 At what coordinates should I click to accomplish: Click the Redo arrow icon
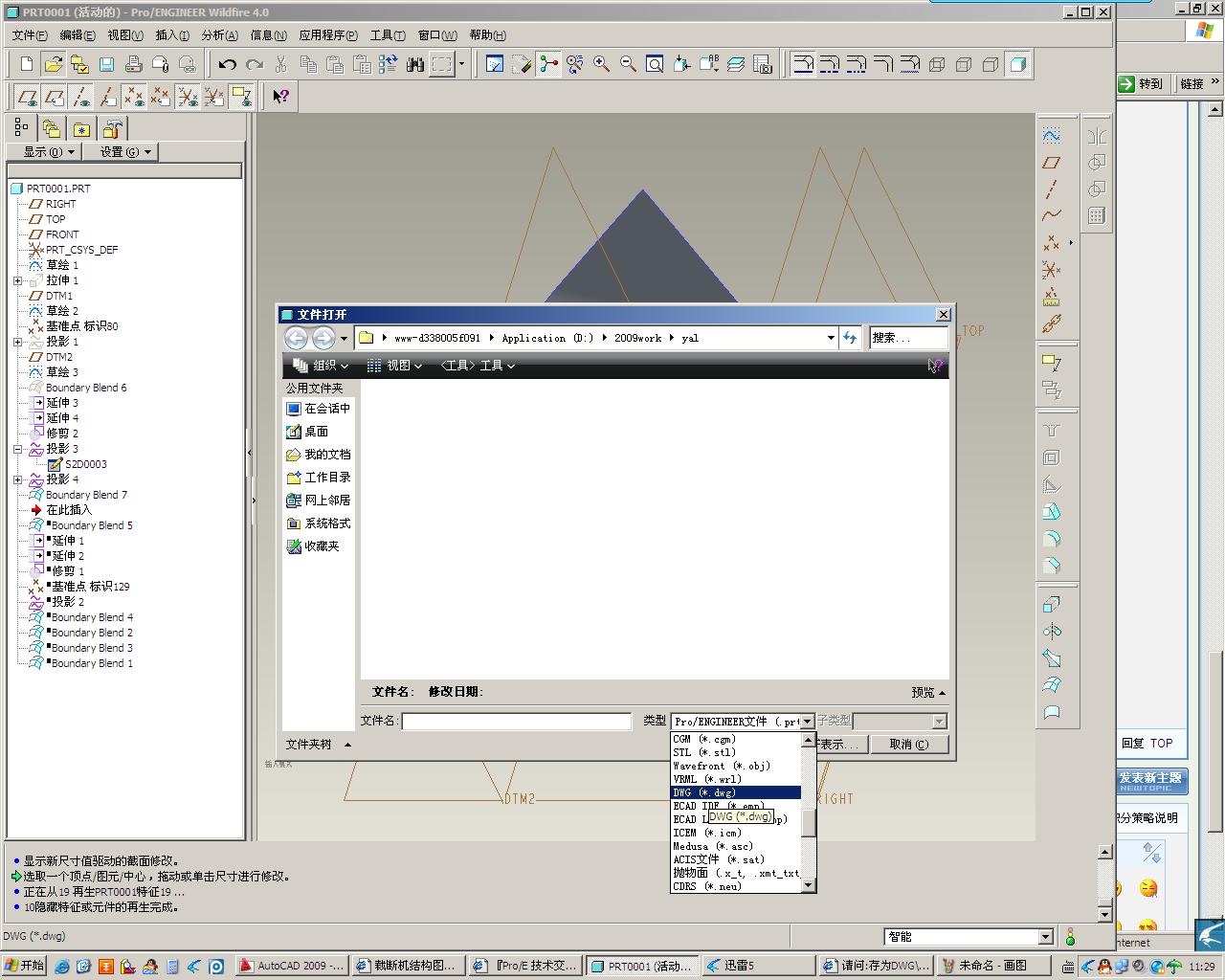pos(254,64)
